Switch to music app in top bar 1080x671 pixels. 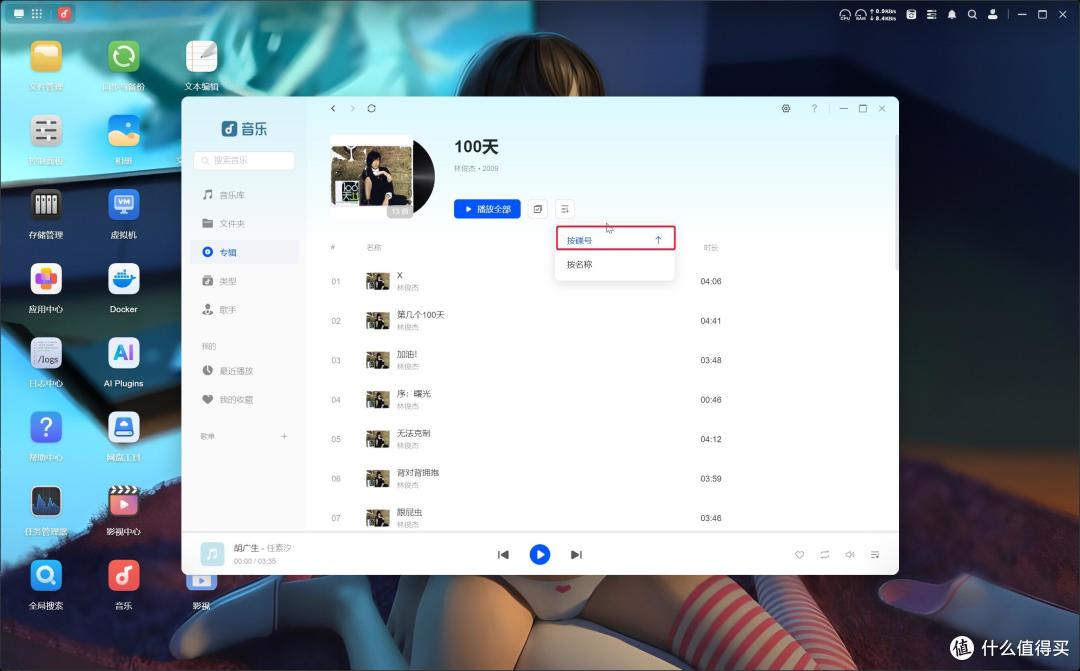64,14
